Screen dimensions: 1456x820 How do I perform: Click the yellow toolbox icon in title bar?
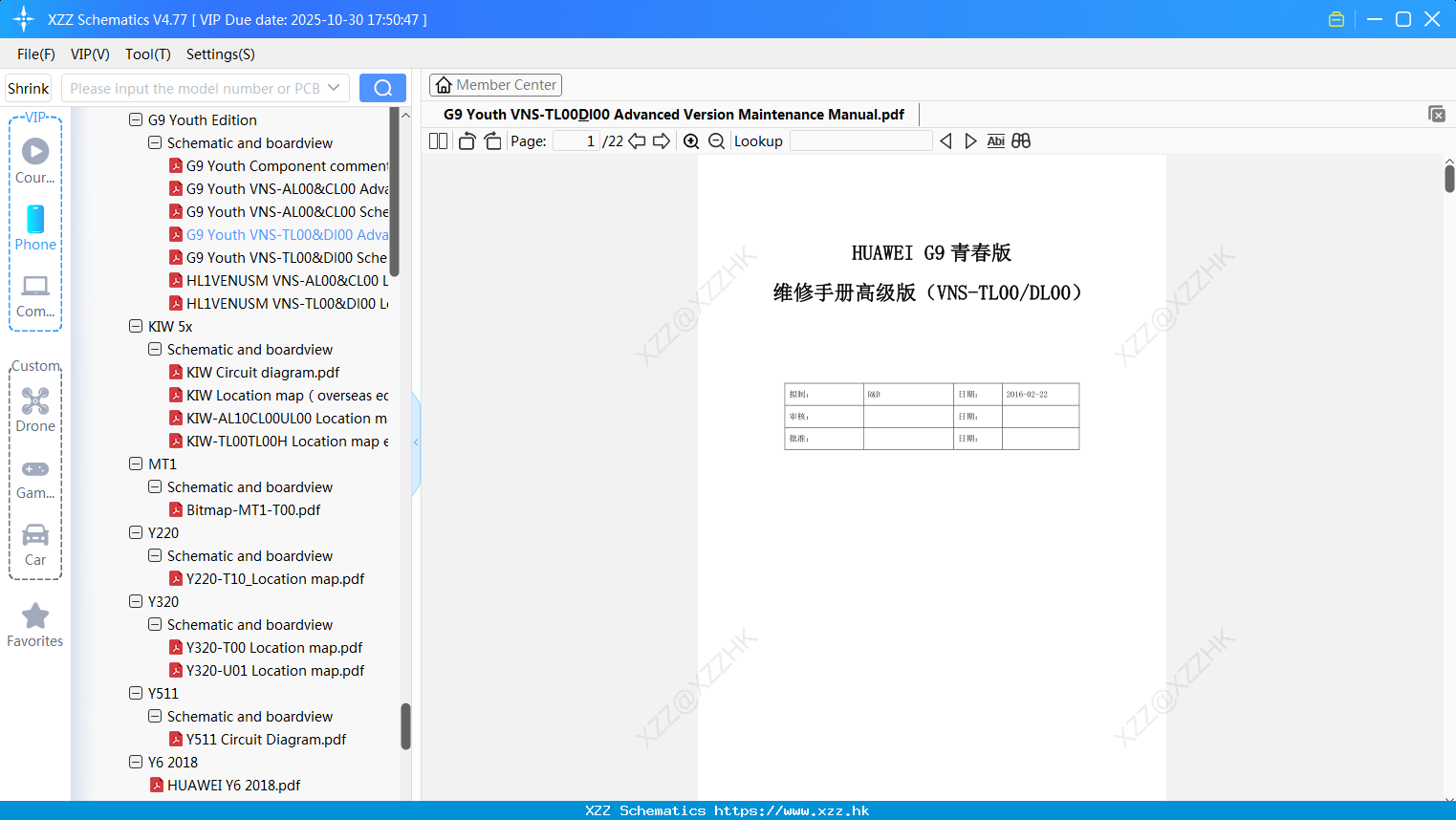(1336, 19)
